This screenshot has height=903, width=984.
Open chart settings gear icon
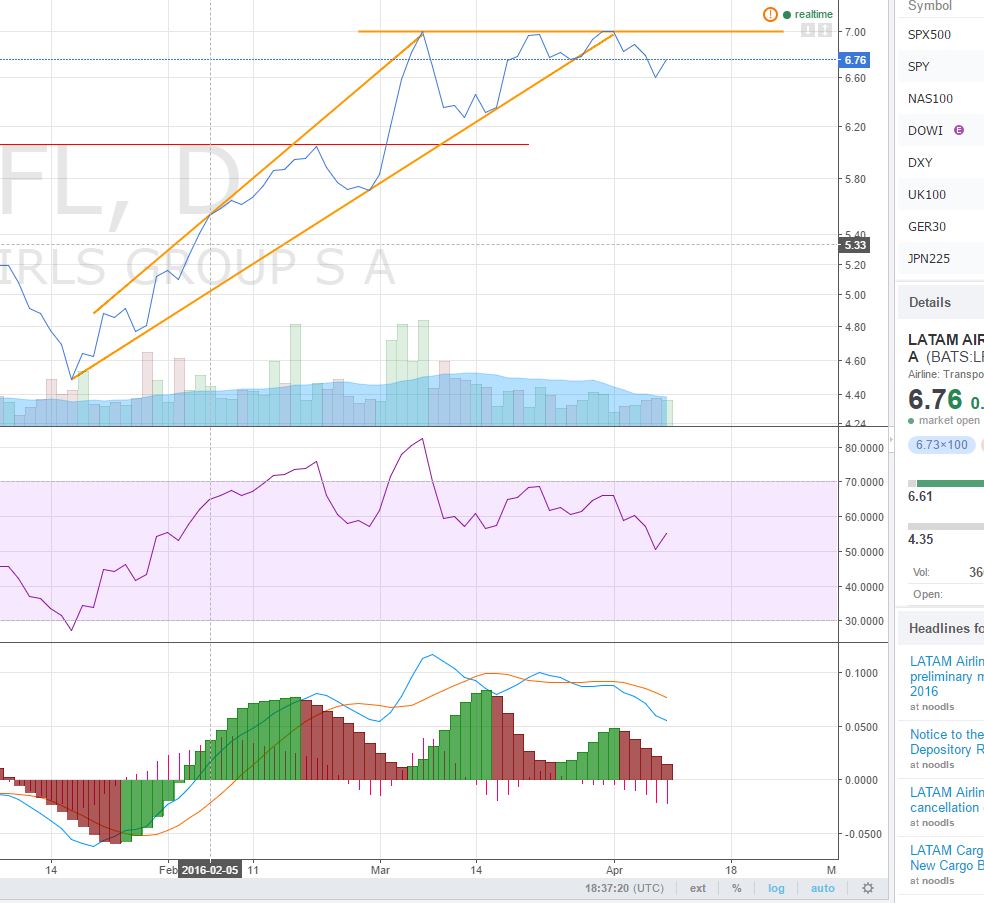(868, 888)
